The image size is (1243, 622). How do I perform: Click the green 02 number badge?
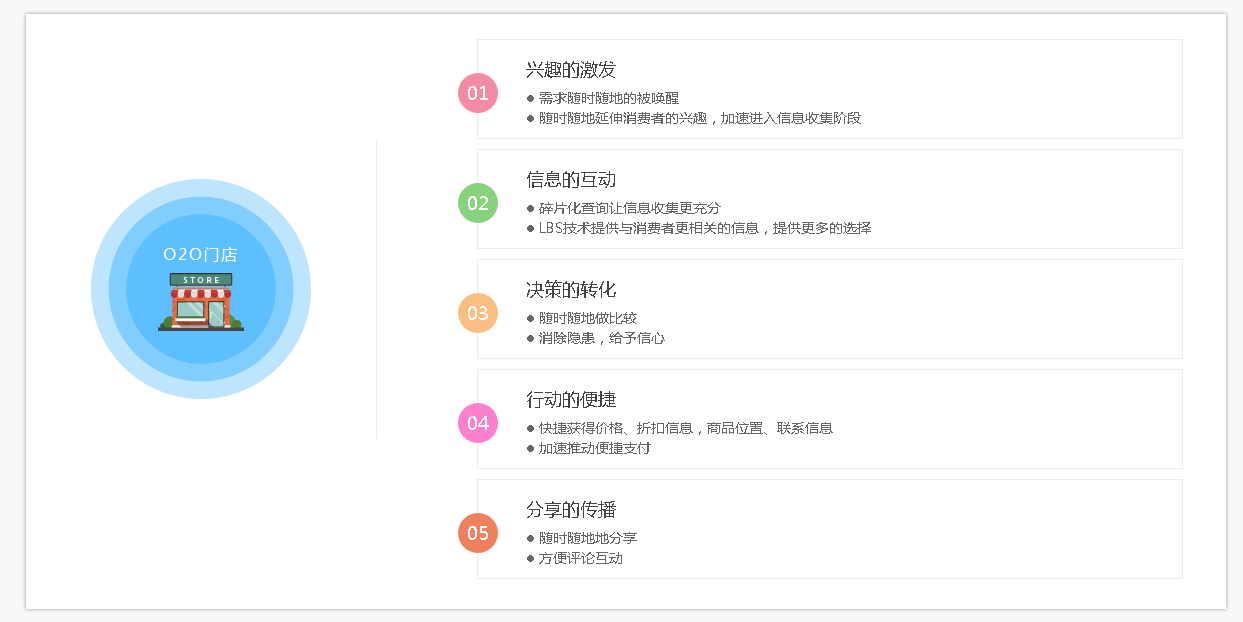click(x=478, y=203)
